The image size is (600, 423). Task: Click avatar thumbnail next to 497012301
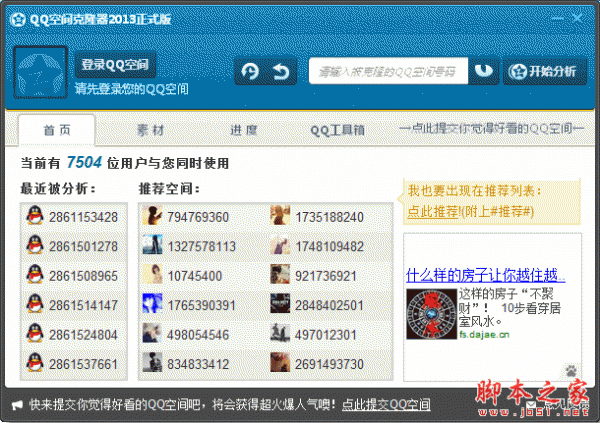(280, 333)
